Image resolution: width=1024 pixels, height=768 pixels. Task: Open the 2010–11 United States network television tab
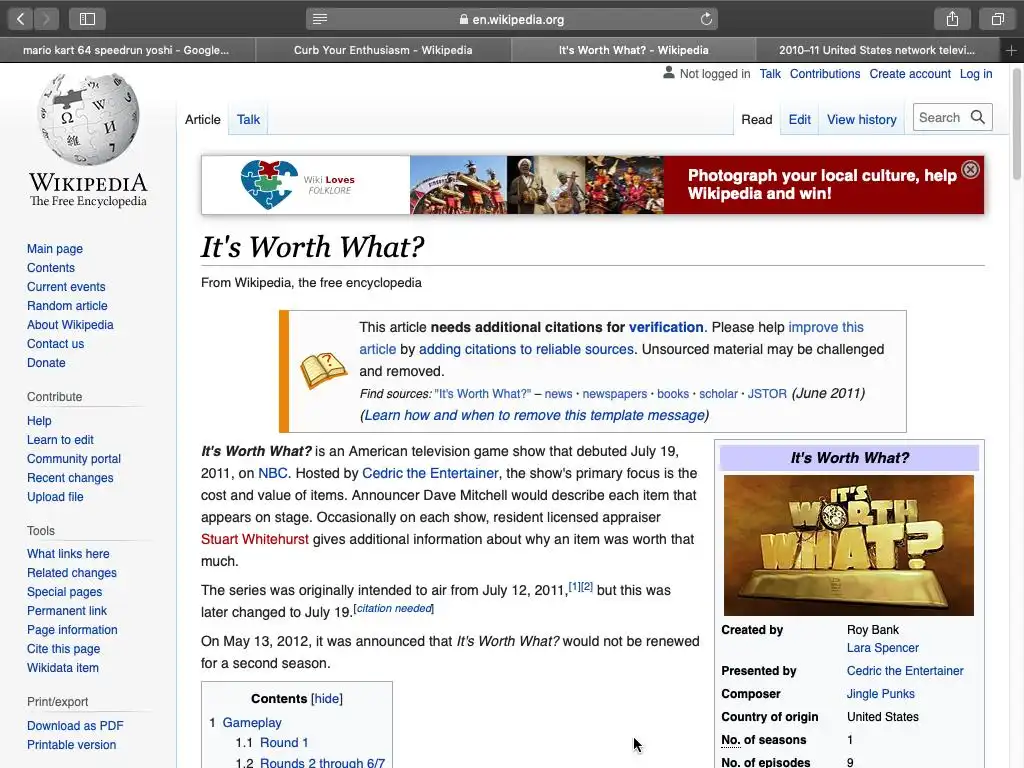[x=877, y=50]
